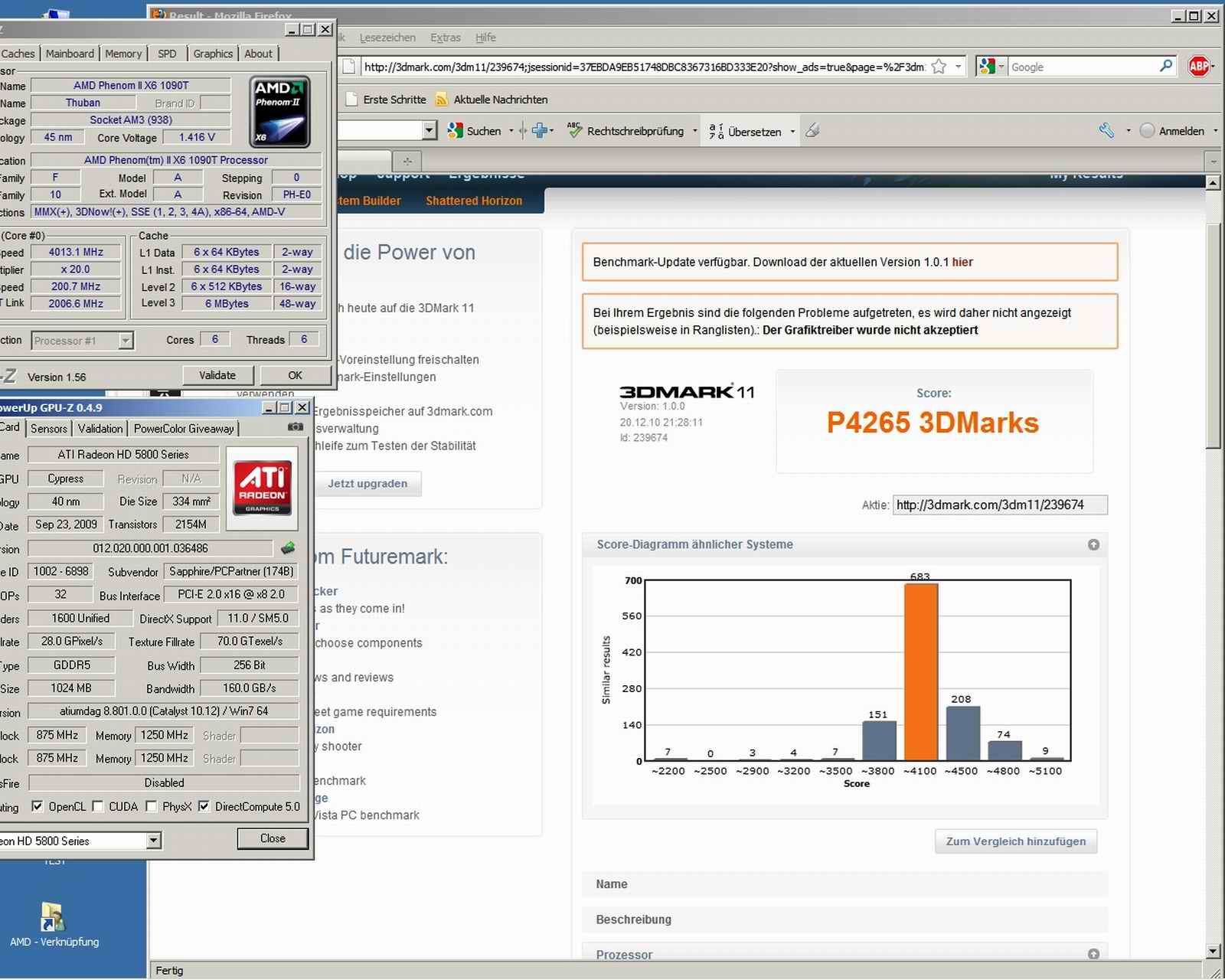
Task: Open the Extras menu in Firefox
Action: click(446, 38)
